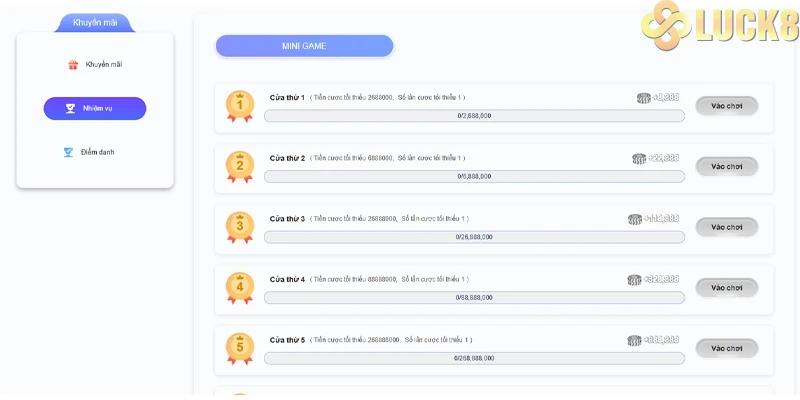Select the highlighted Nhiệm vụ menu button
The width and height of the screenshot is (800, 400).
95,108
